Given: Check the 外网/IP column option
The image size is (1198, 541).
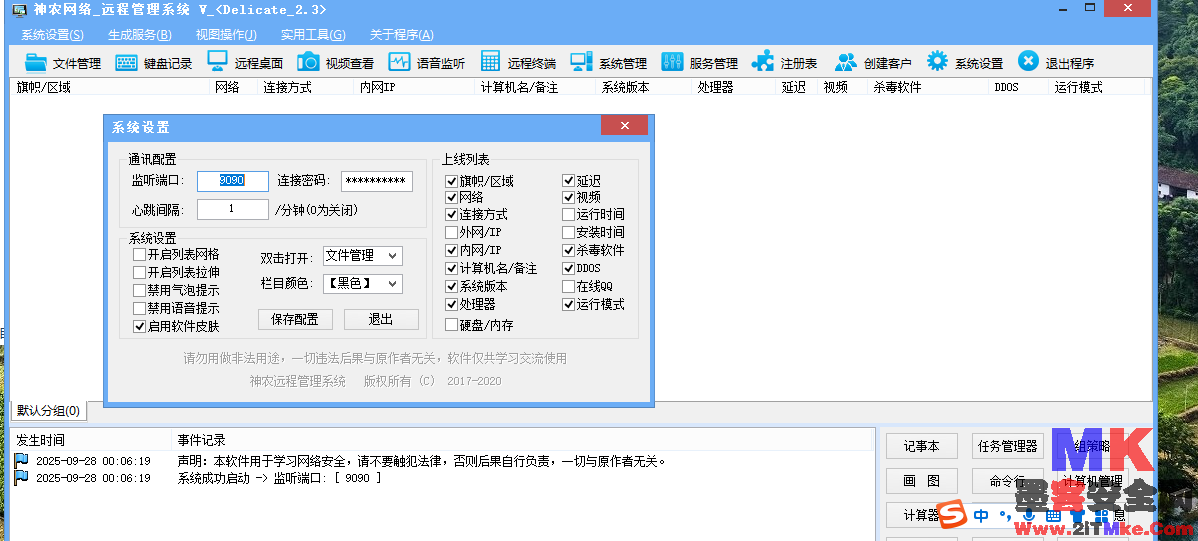Looking at the screenshot, I should [x=452, y=233].
